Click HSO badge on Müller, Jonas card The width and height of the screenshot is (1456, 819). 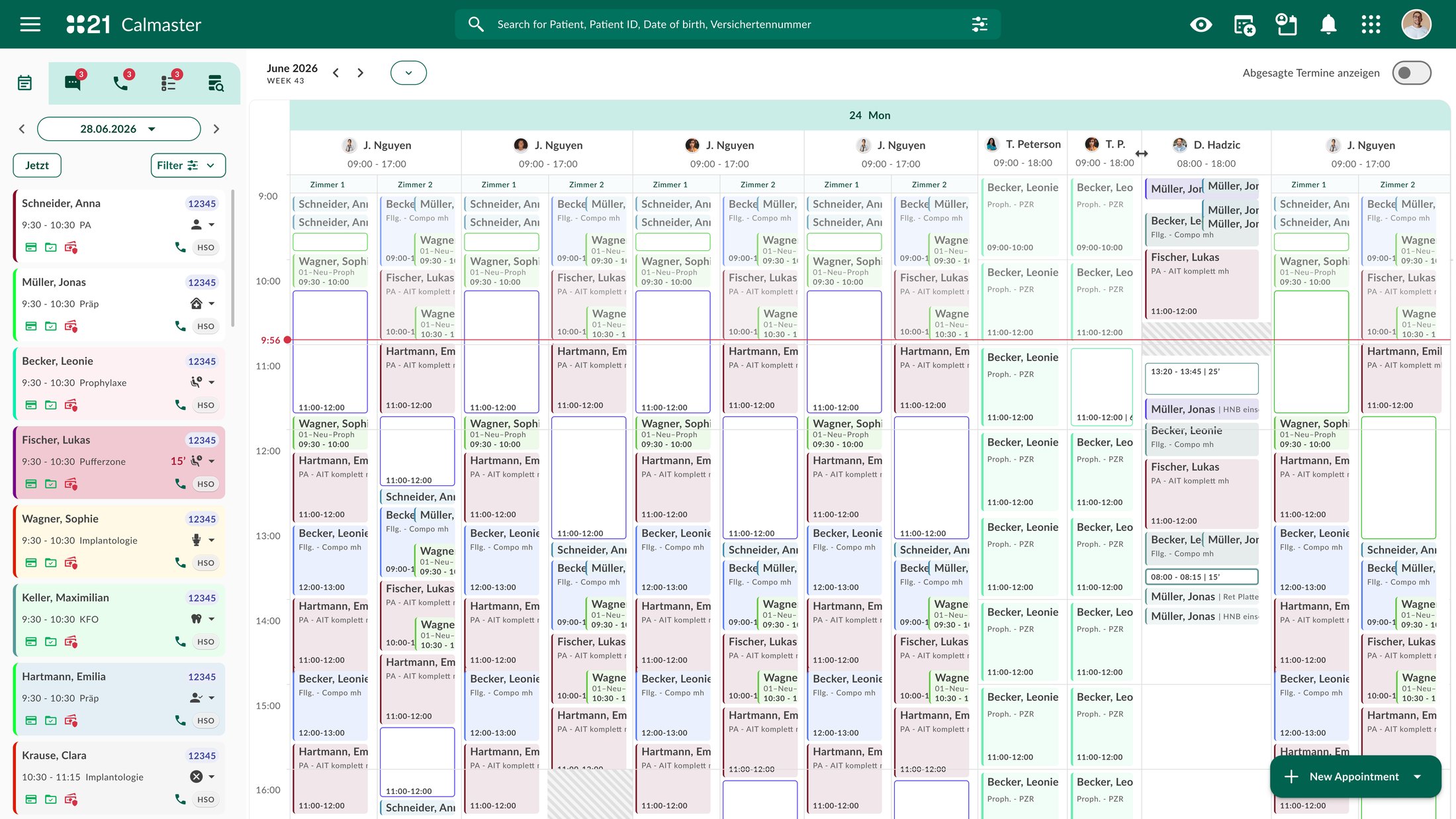(206, 326)
